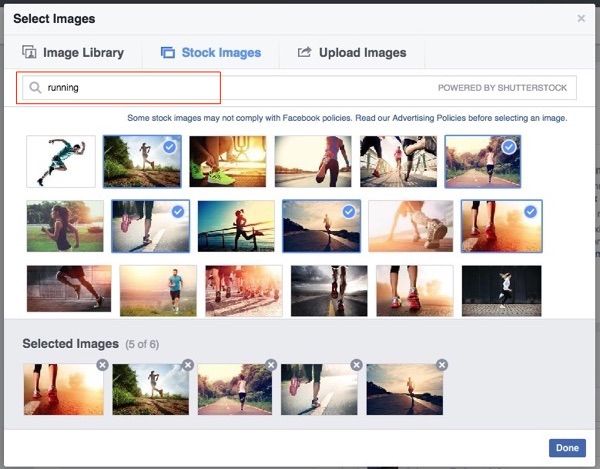
Task: Remove the fifth selected image with X
Action: tap(442, 365)
